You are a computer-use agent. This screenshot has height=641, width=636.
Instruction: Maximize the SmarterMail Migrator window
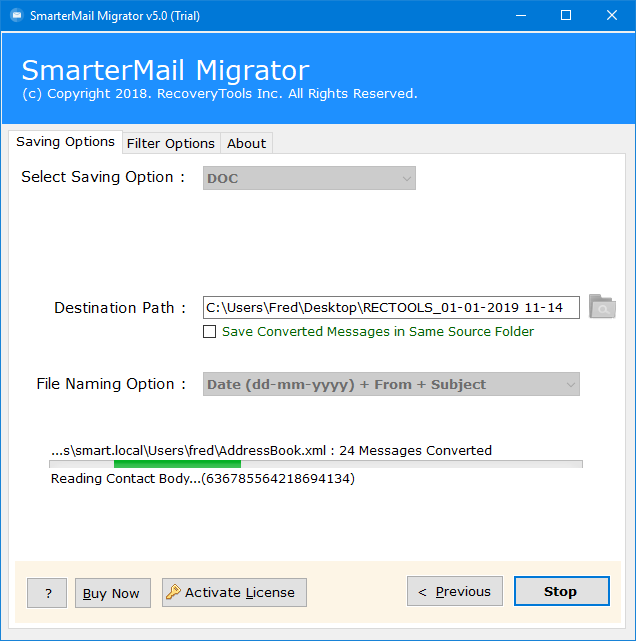pyautogui.click(x=566, y=16)
